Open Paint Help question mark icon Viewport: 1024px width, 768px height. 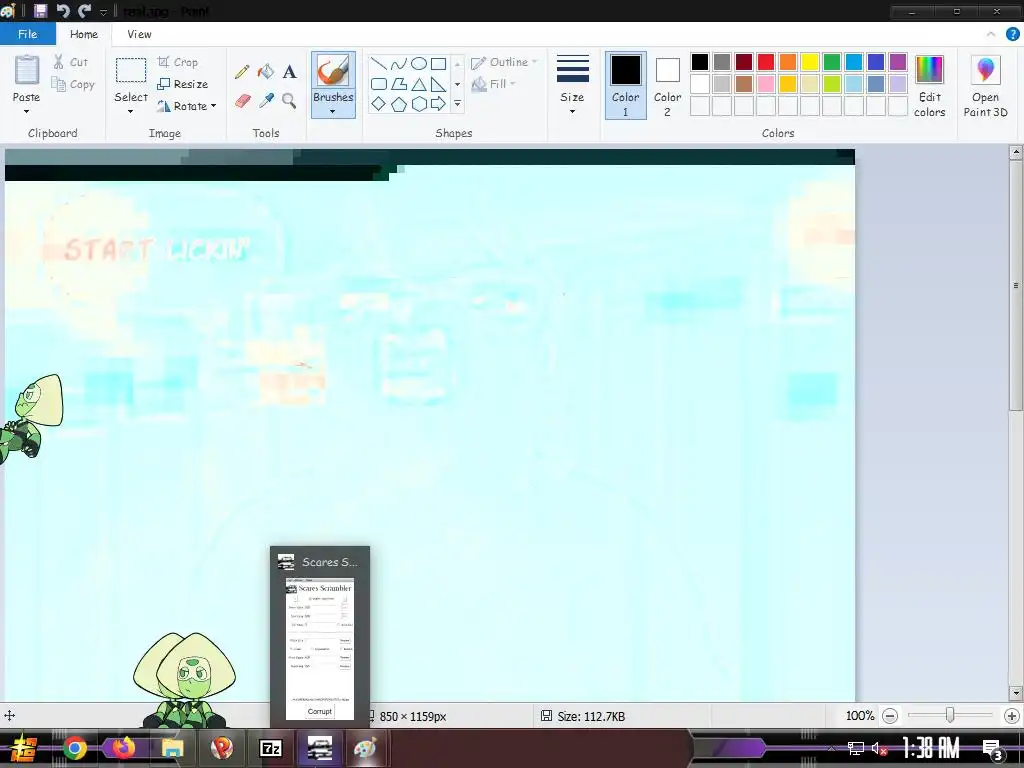[x=1013, y=34]
